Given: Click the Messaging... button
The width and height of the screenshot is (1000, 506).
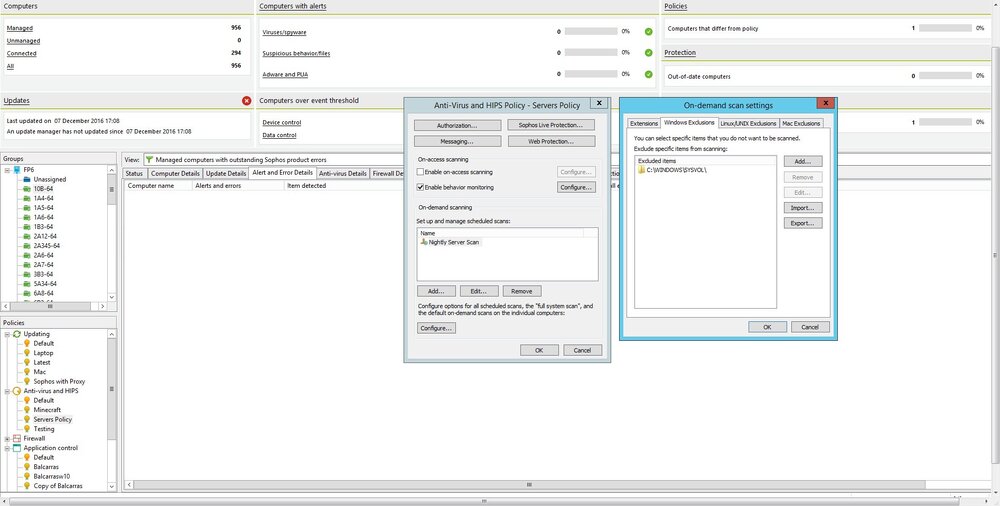Looking at the screenshot, I should [x=457, y=142].
